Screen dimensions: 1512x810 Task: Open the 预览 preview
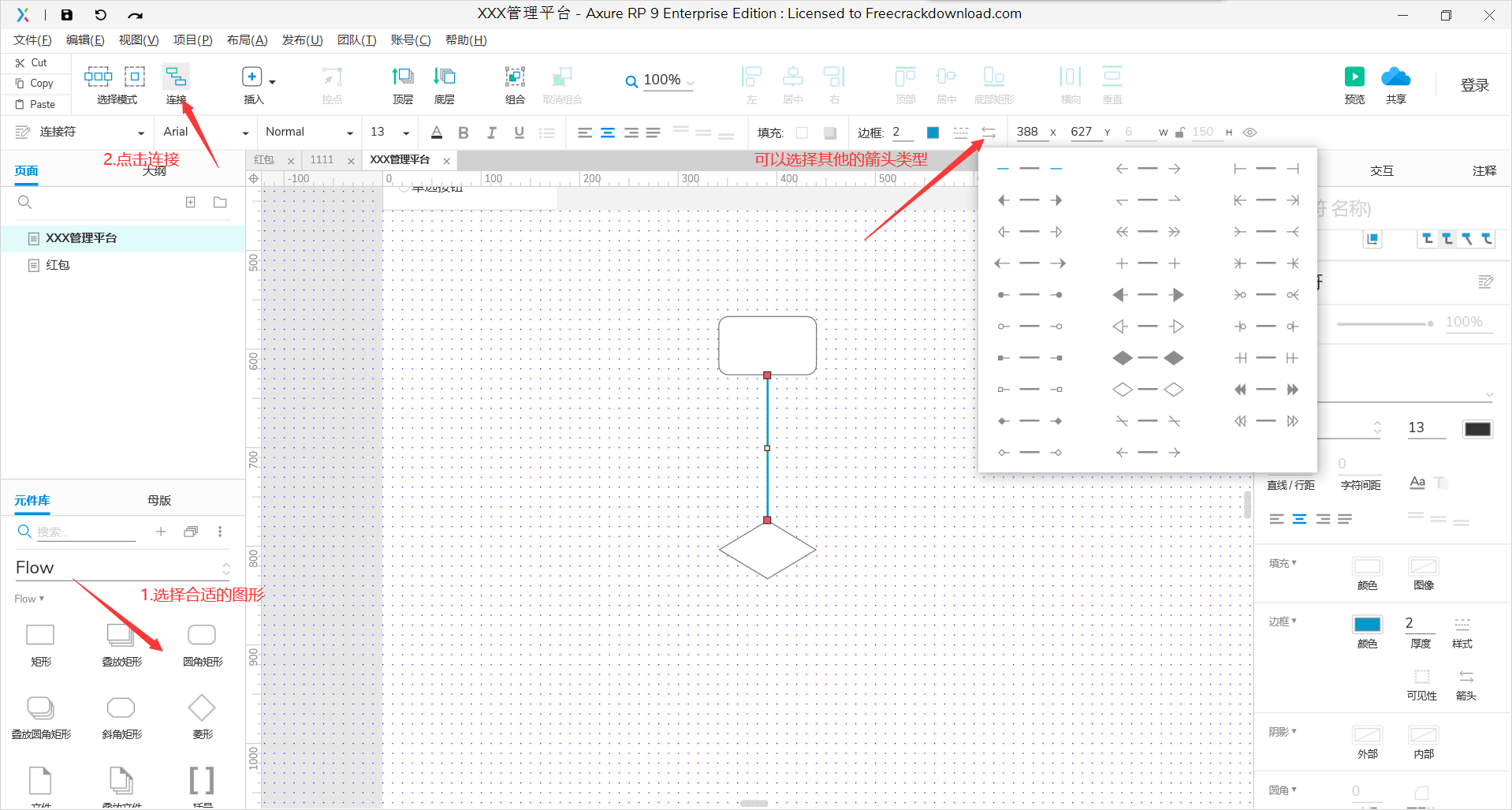(x=1354, y=79)
